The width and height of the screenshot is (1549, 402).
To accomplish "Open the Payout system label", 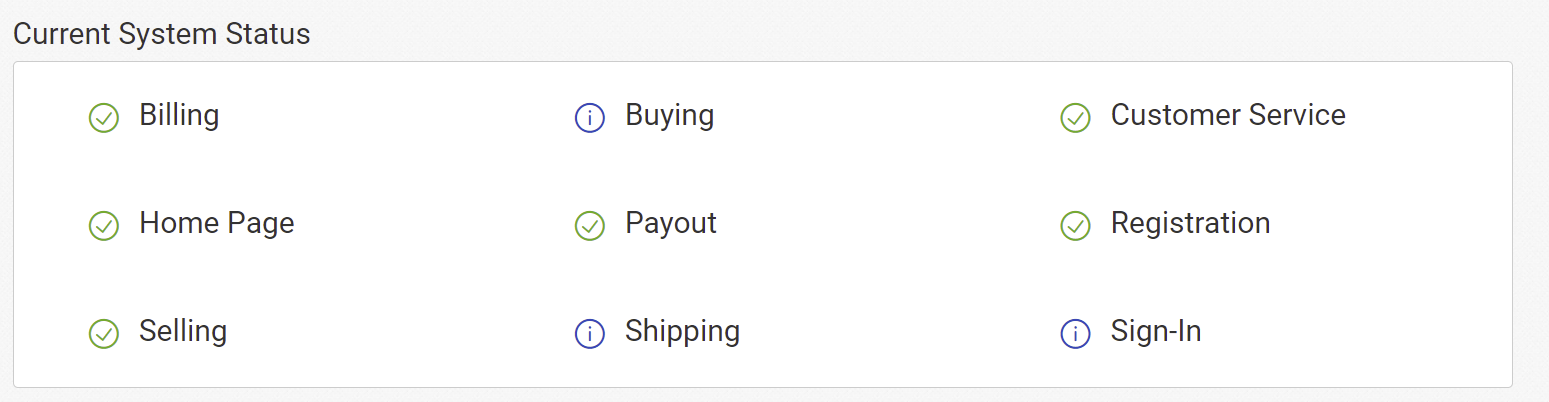I will coord(671,223).
